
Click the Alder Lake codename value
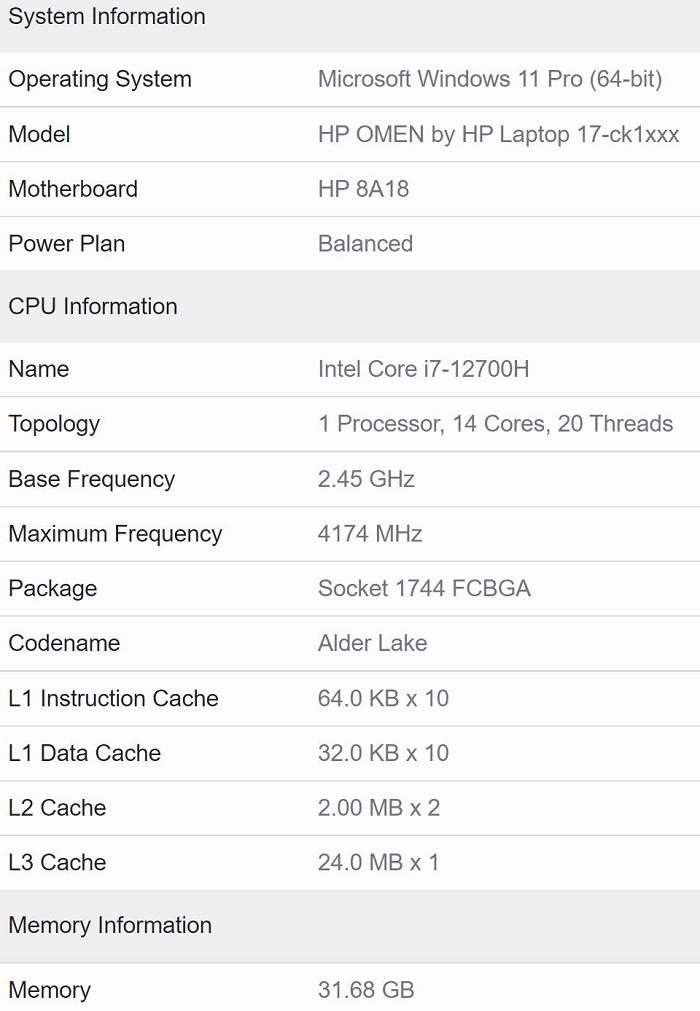(373, 643)
